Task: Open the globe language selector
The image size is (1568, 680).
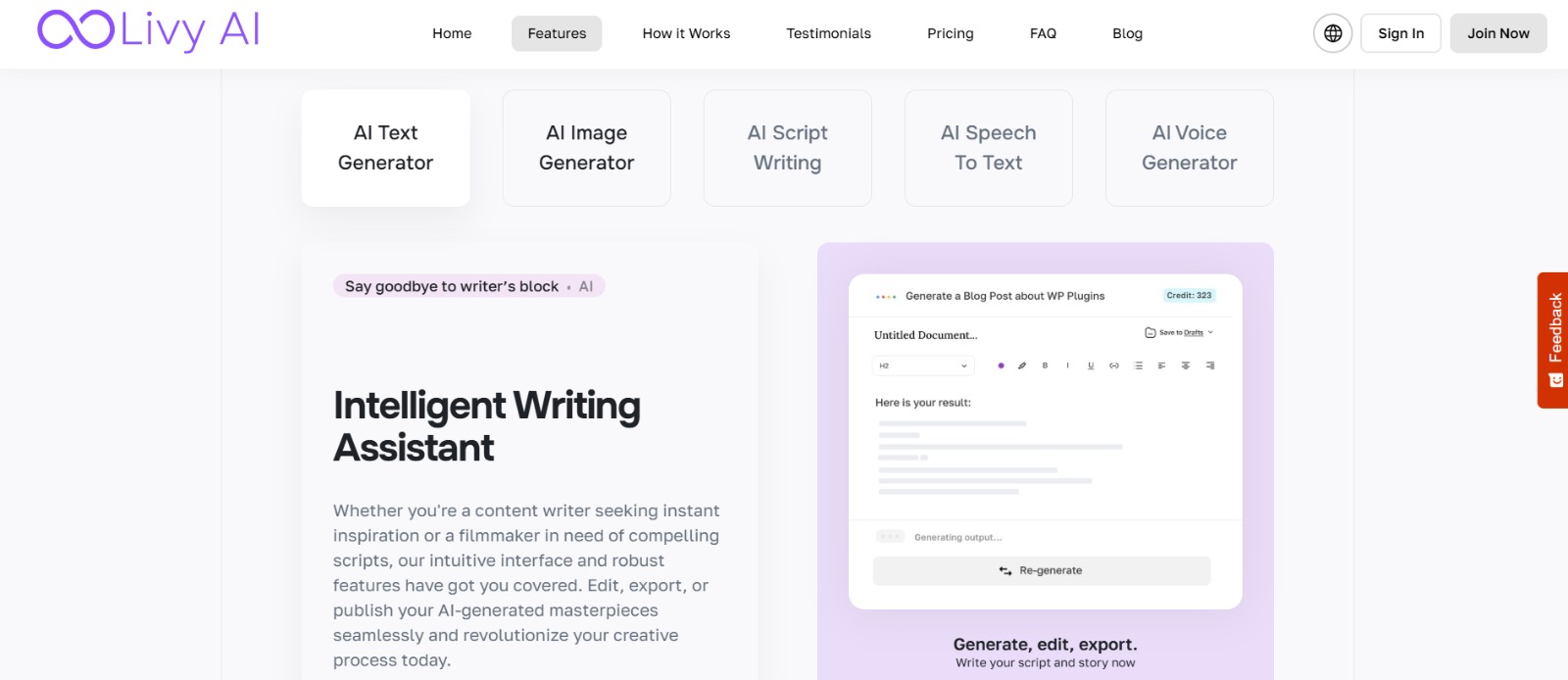Action: click(x=1333, y=33)
